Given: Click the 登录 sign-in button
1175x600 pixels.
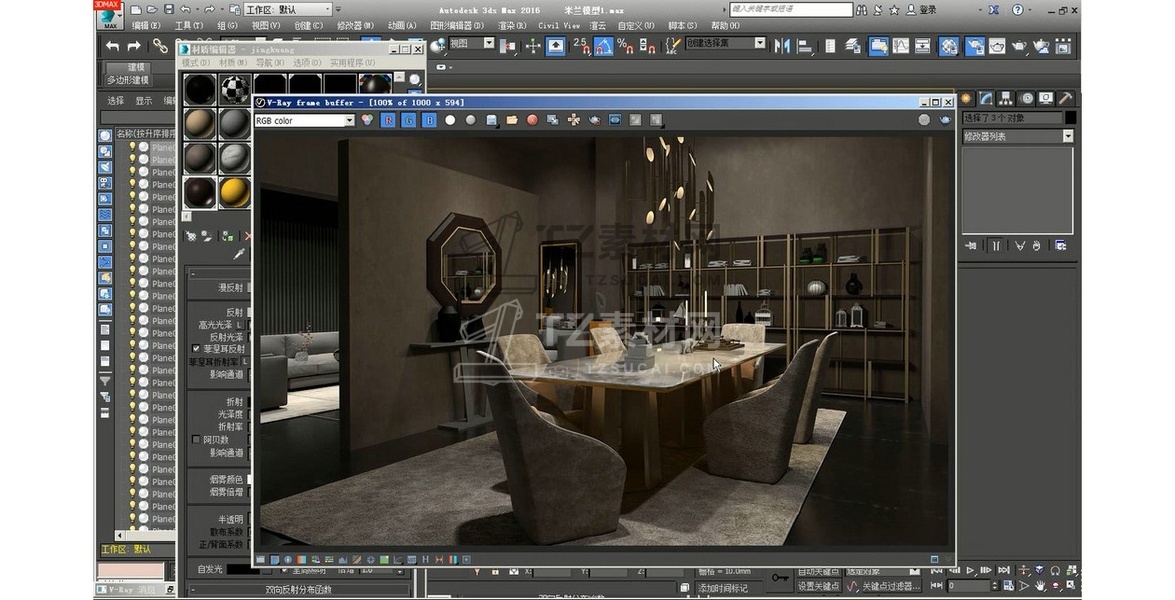Looking at the screenshot, I should coord(928,9).
